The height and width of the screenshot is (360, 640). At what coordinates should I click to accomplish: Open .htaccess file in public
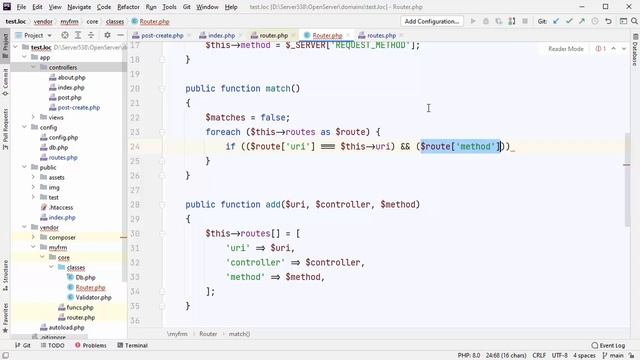point(61,207)
